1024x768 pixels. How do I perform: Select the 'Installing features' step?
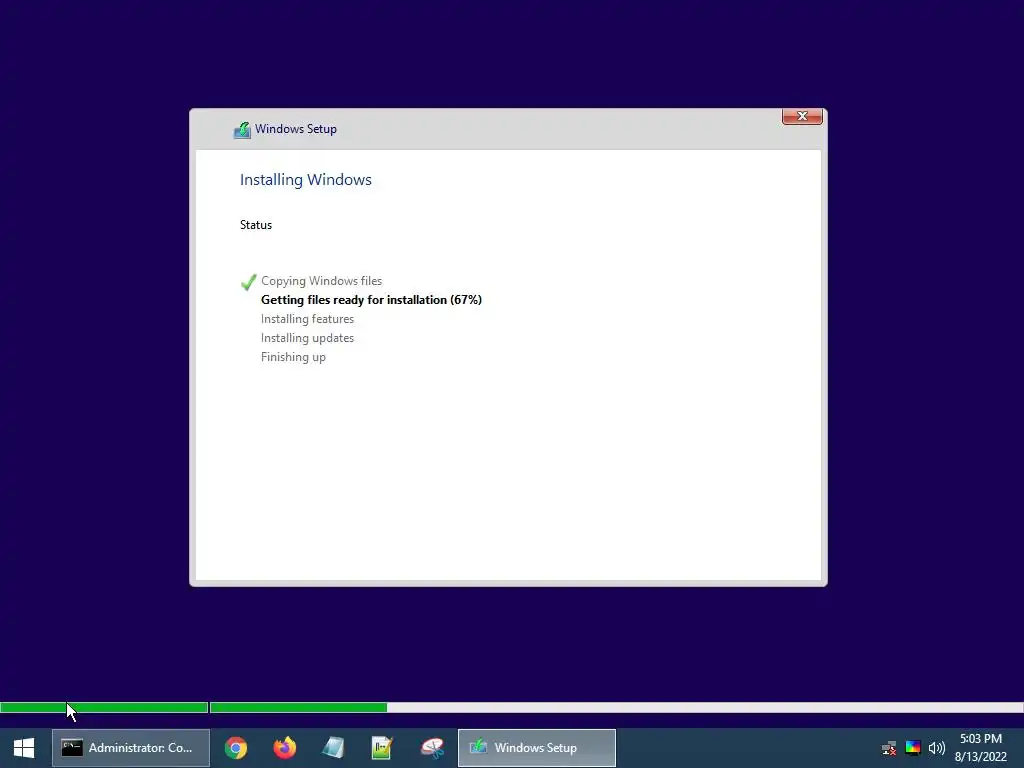tap(307, 319)
